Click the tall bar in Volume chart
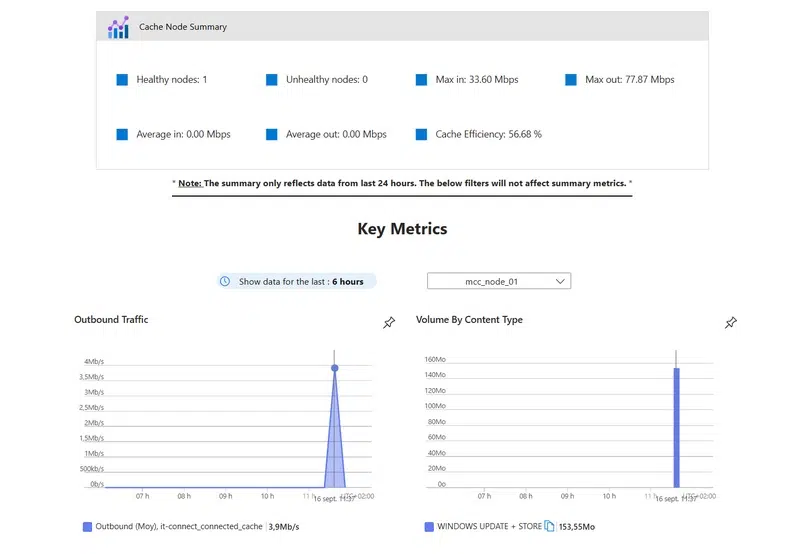Viewport: 800px width, 554px height. tap(676, 427)
